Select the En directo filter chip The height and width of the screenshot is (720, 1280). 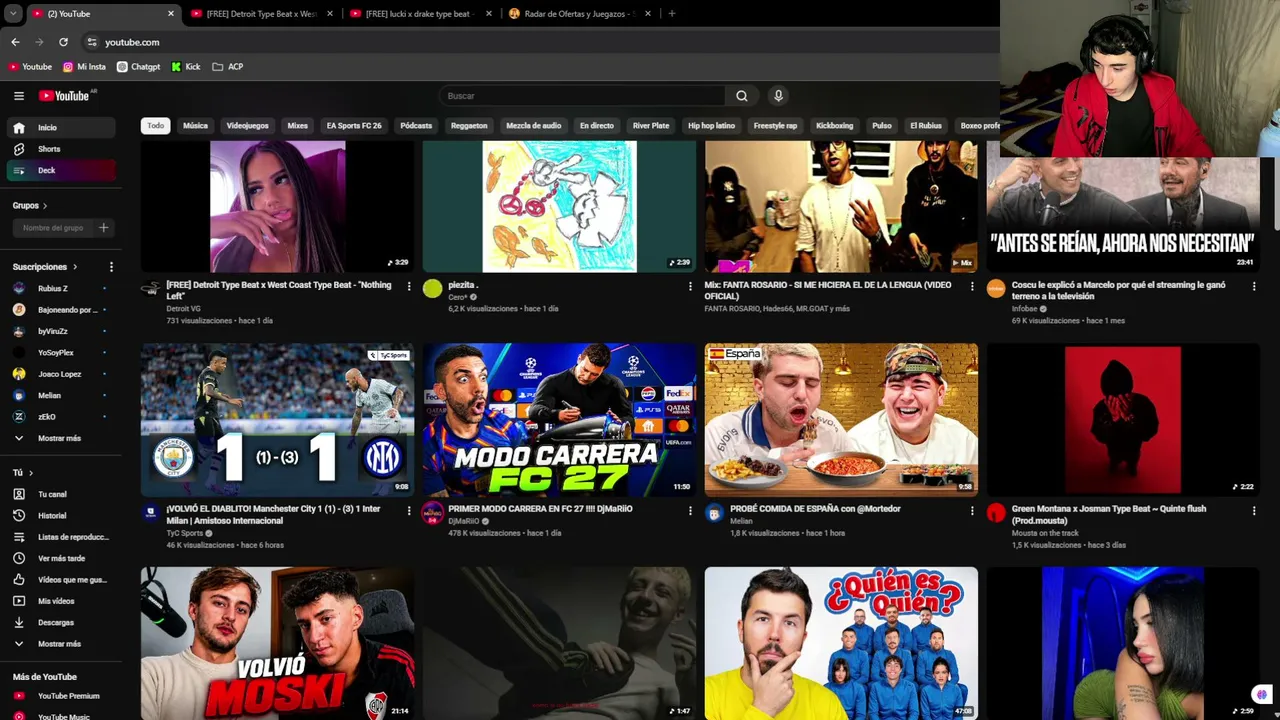click(x=597, y=126)
